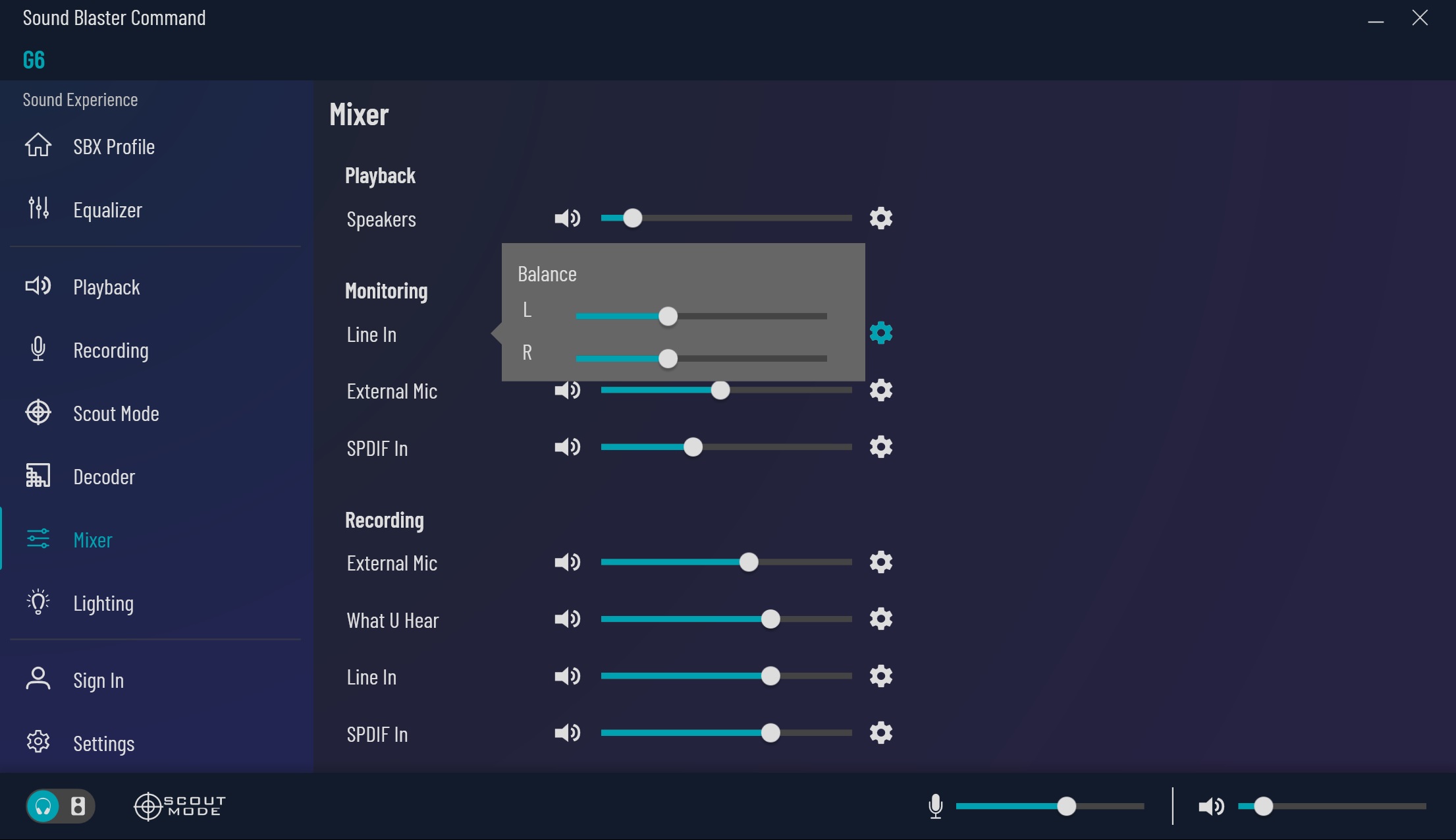Image resolution: width=1456 pixels, height=840 pixels.
Task: Open gear for Recording External Mic
Action: click(x=881, y=562)
